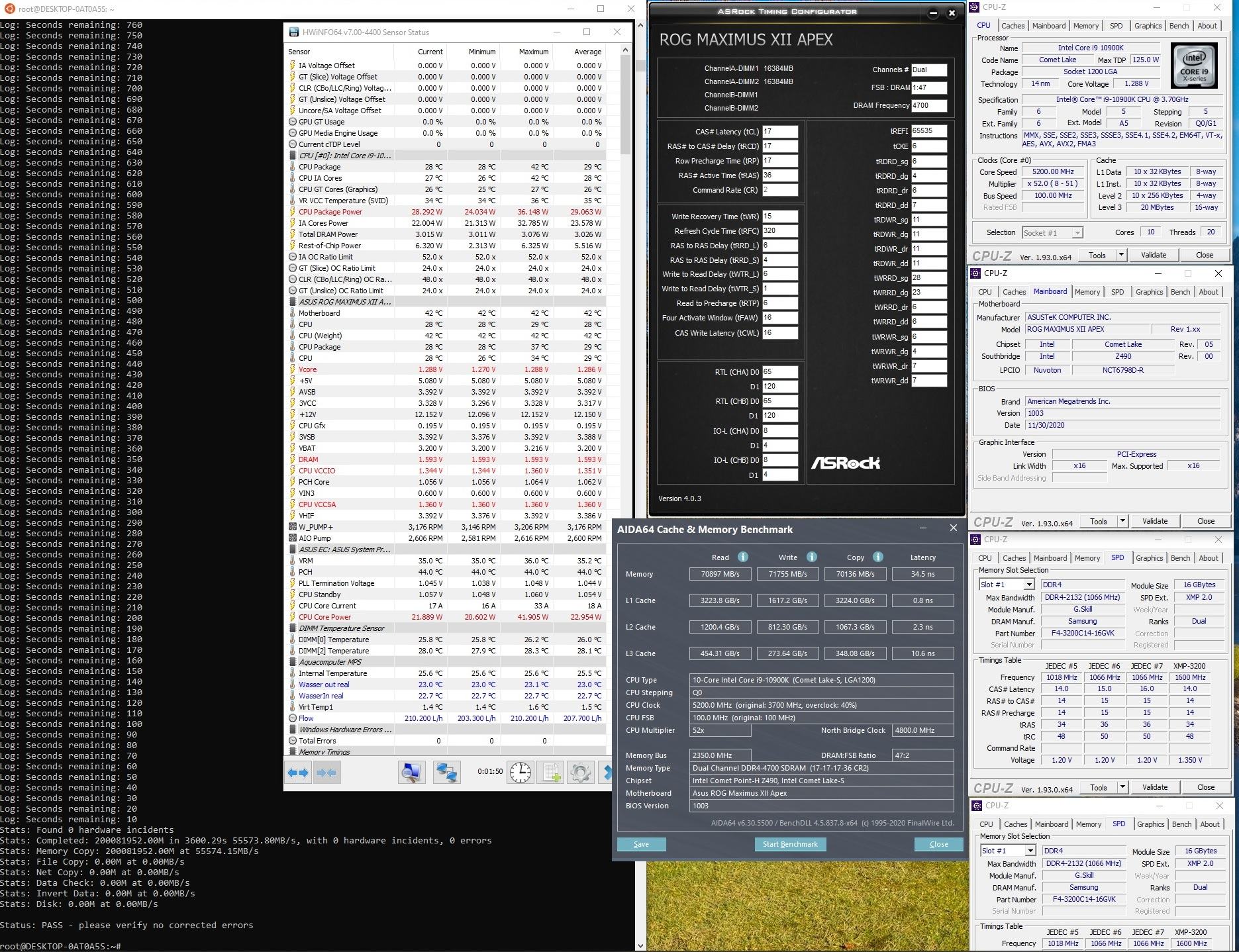The height and width of the screenshot is (952, 1239).
Task: Click HWiNFO collapse-columns arrows icon
Action: tap(326, 772)
